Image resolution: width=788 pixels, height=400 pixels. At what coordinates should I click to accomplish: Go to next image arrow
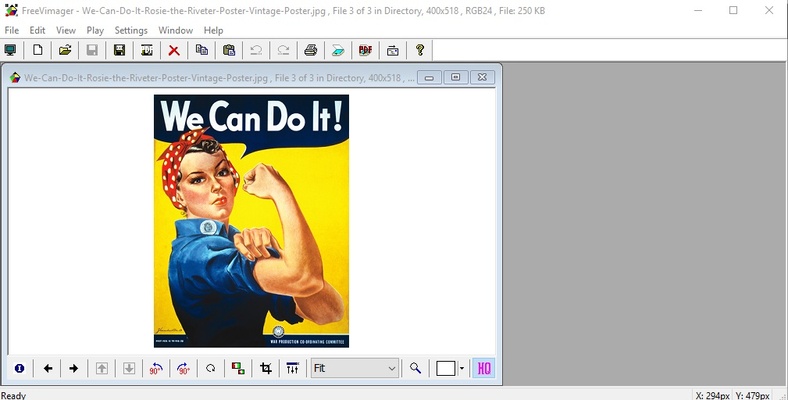pyautogui.click(x=74, y=368)
